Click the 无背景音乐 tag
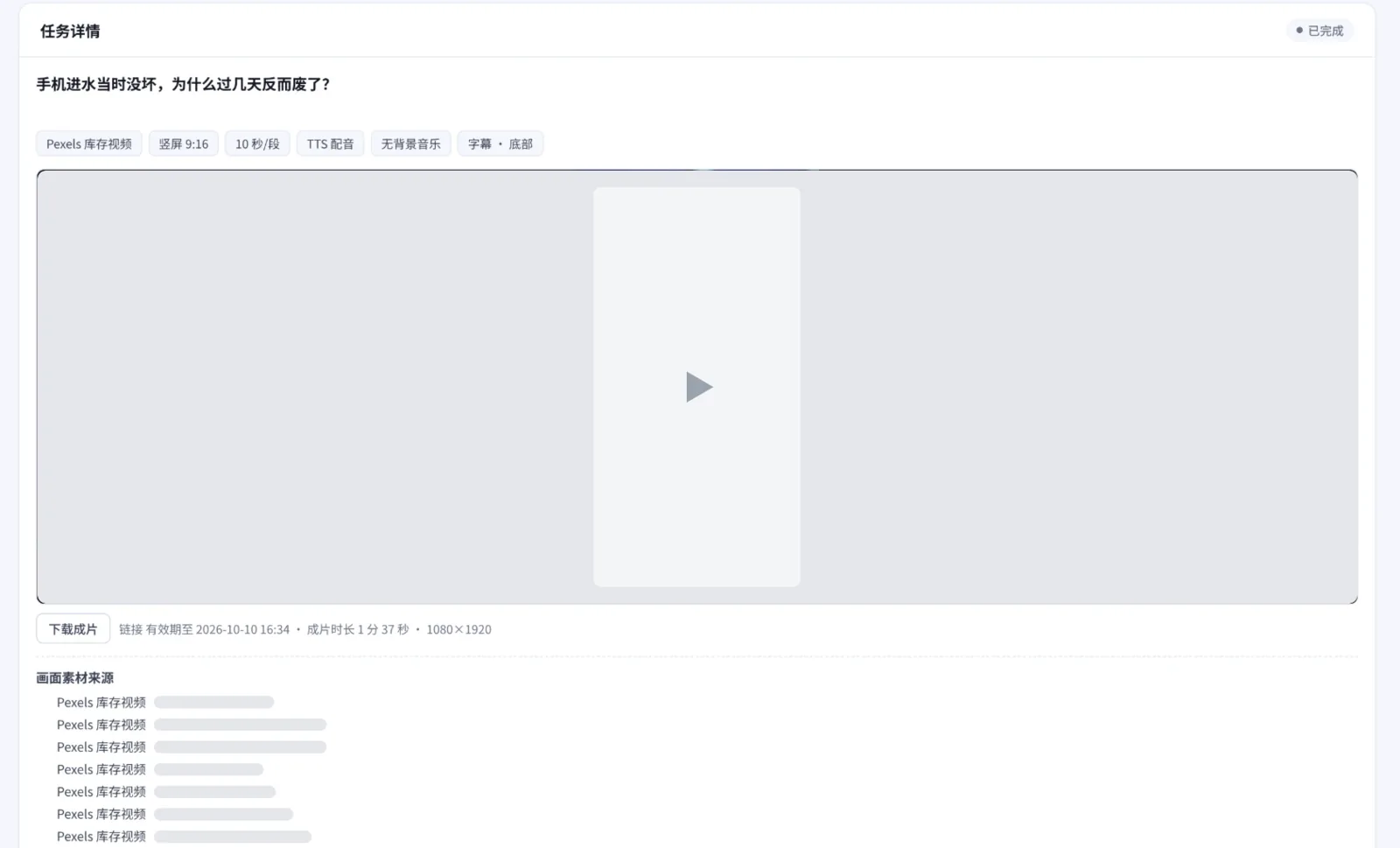Viewport: 1400px width, 848px height. (411, 144)
